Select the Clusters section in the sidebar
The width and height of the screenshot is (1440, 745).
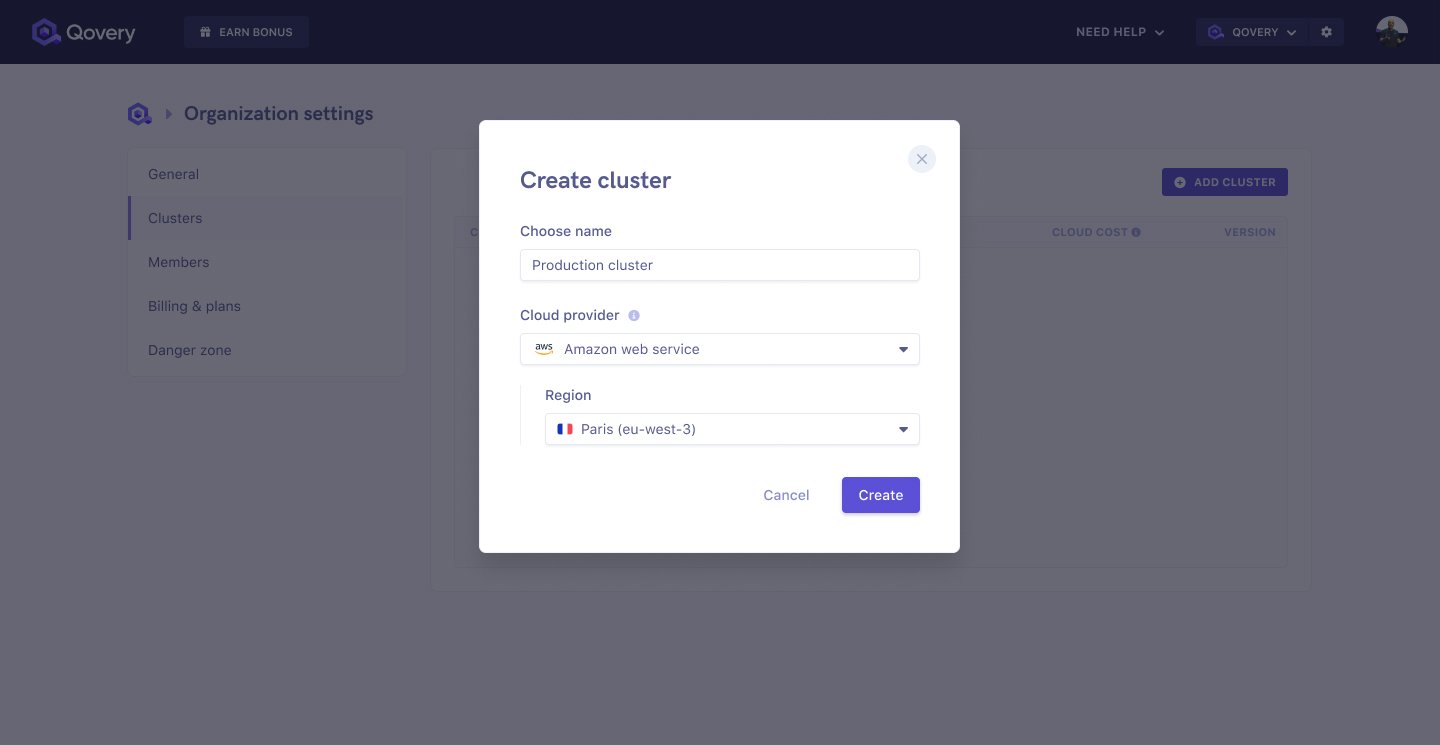[267, 218]
